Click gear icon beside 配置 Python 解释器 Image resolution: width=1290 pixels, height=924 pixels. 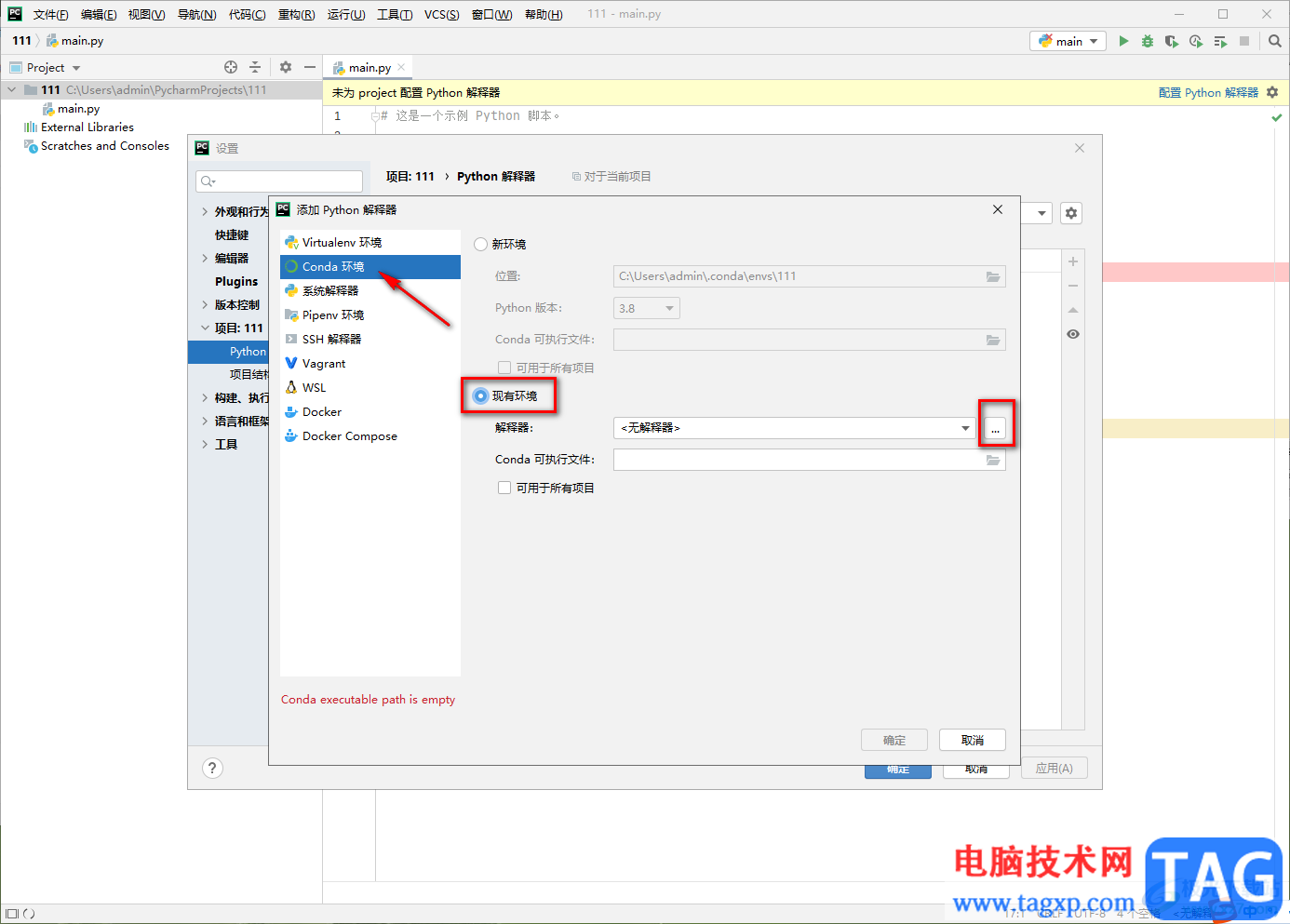[1272, 92]
